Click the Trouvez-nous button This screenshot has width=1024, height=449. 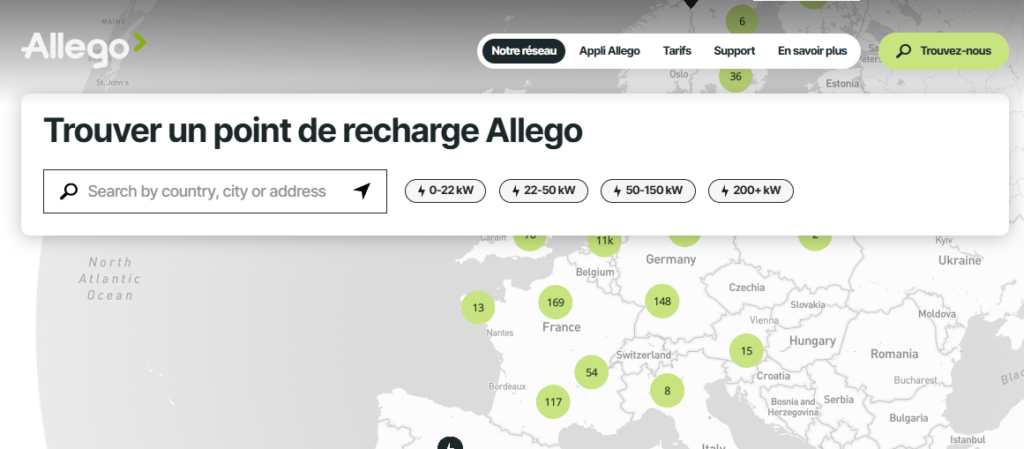[944, 51]
